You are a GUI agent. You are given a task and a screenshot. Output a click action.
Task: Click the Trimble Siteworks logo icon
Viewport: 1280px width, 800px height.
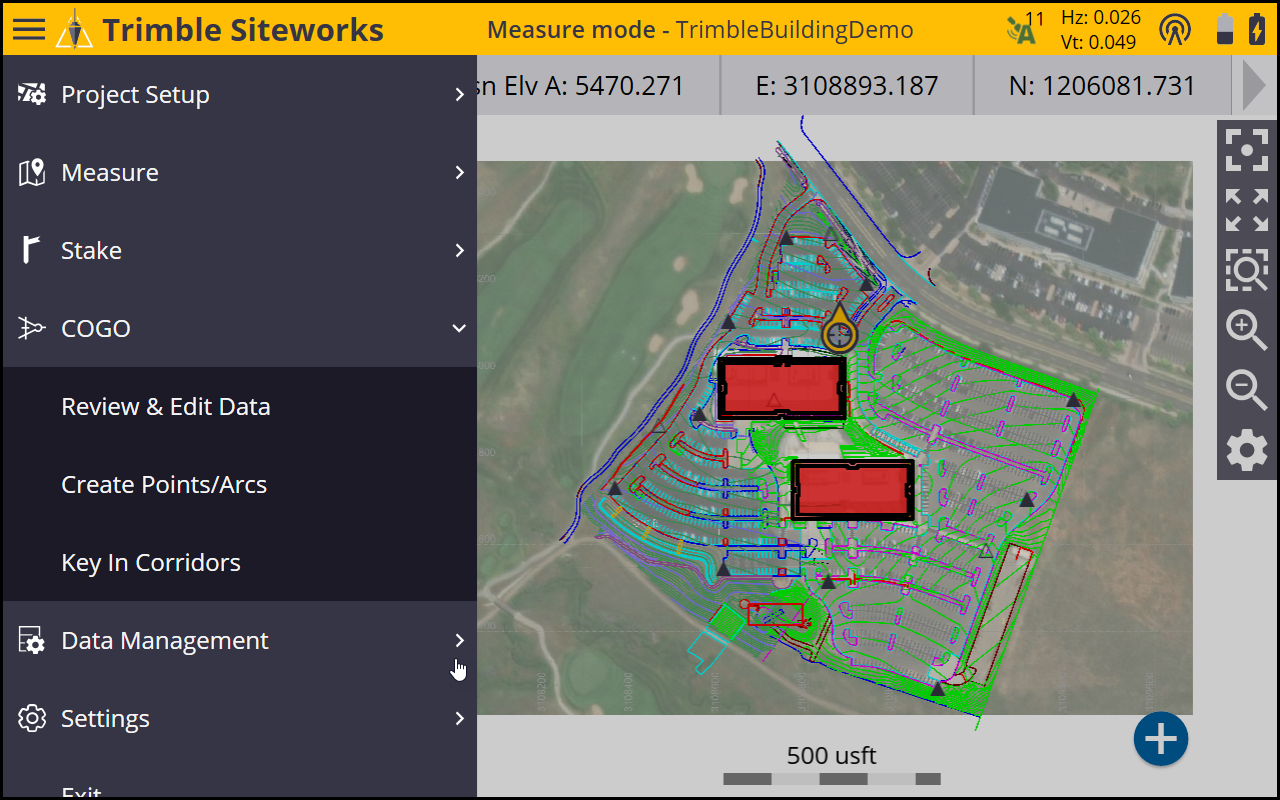[x=74, y=29]
